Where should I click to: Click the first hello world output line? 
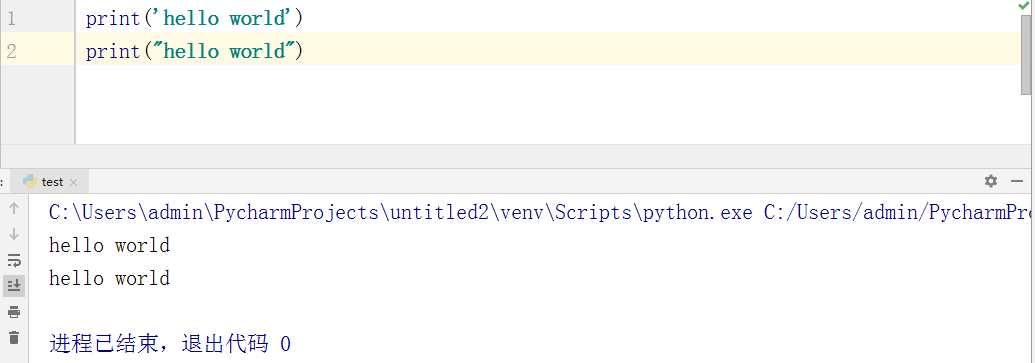[x=110, y=246]
